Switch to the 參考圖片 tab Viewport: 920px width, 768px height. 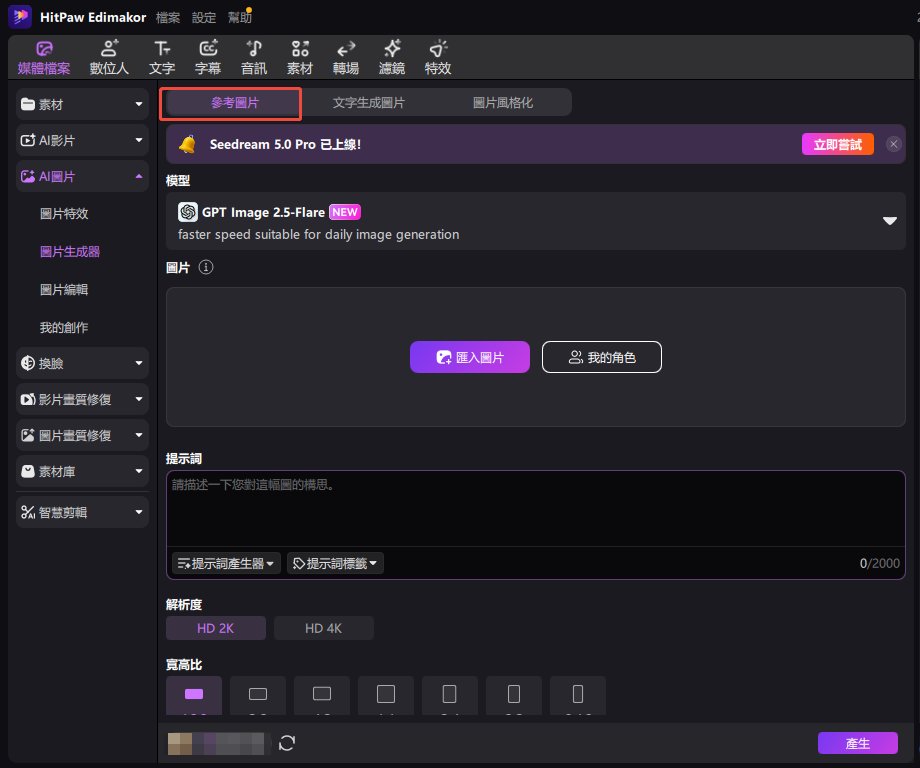(x=235, y=103)
